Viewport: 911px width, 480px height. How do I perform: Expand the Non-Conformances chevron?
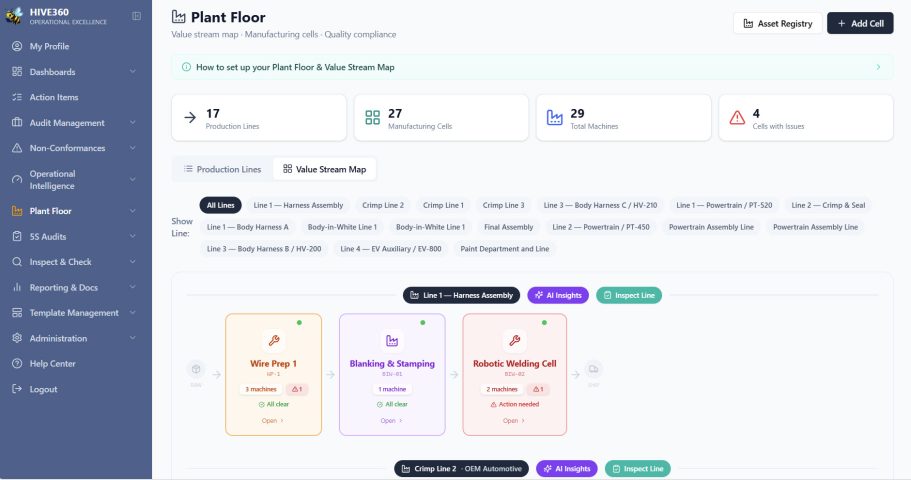click(x=132, y=148)
